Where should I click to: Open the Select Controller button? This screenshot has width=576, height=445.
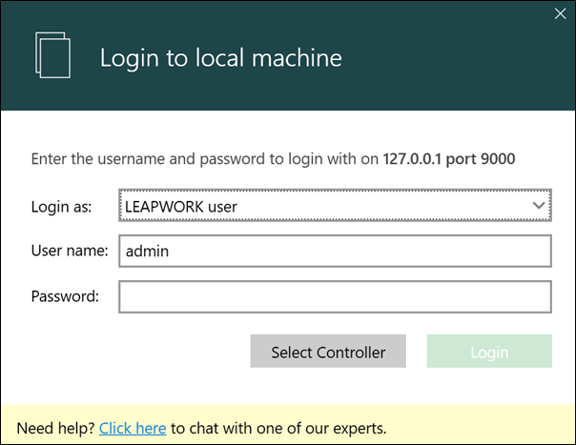click(328, 351)
